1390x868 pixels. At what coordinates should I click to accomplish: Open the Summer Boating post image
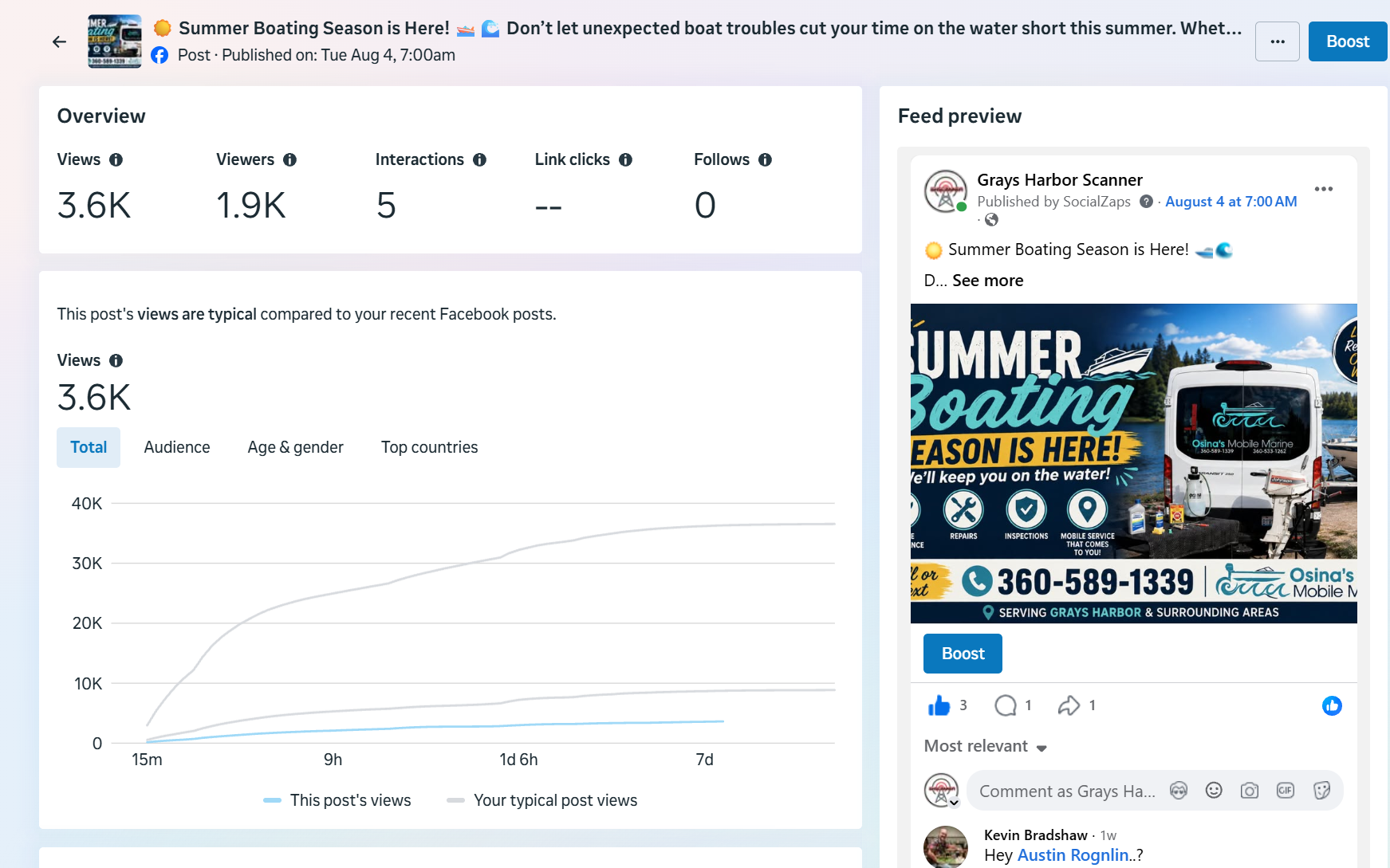(x=1134, y=463)
